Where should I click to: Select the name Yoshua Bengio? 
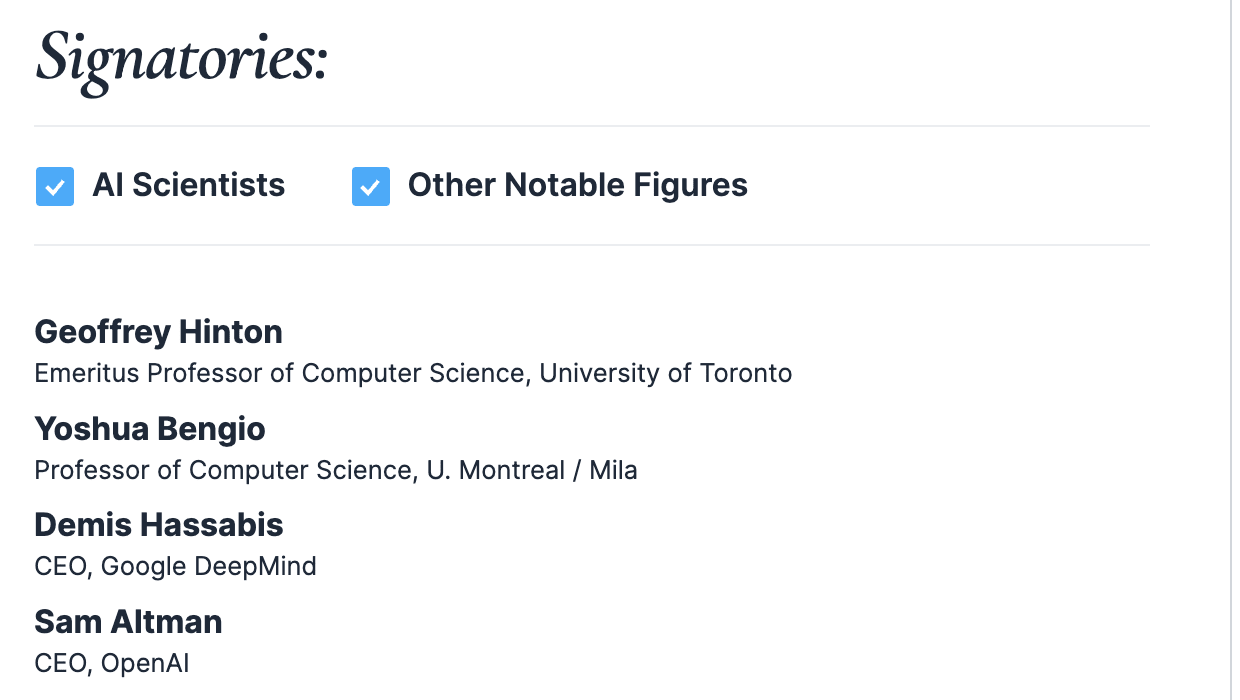tap(150, 429)
